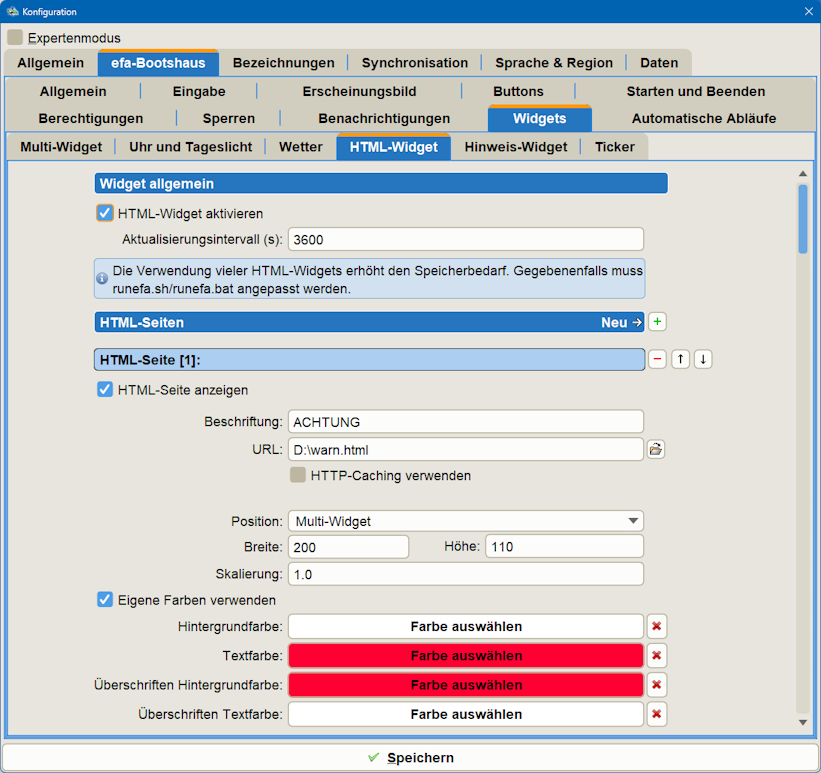The height and width of the screenshot is (773, 821).
Task: Remove HTML-Seite [1] with minus icon
Action: point(657,359)
